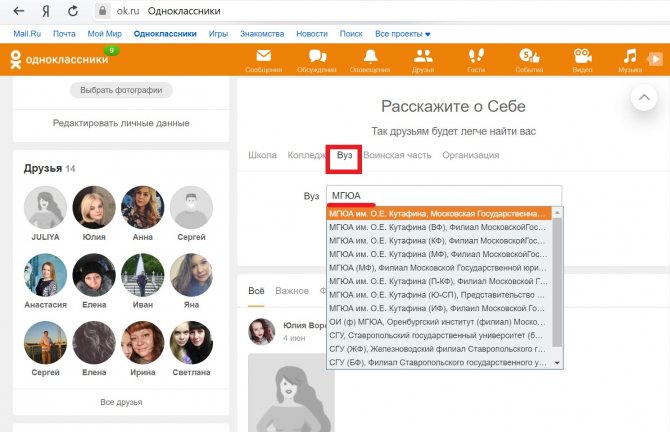Click the padlock security icon
Image resolution: width=670 pixels, height=432 pixels.
(x=103, y=11)
